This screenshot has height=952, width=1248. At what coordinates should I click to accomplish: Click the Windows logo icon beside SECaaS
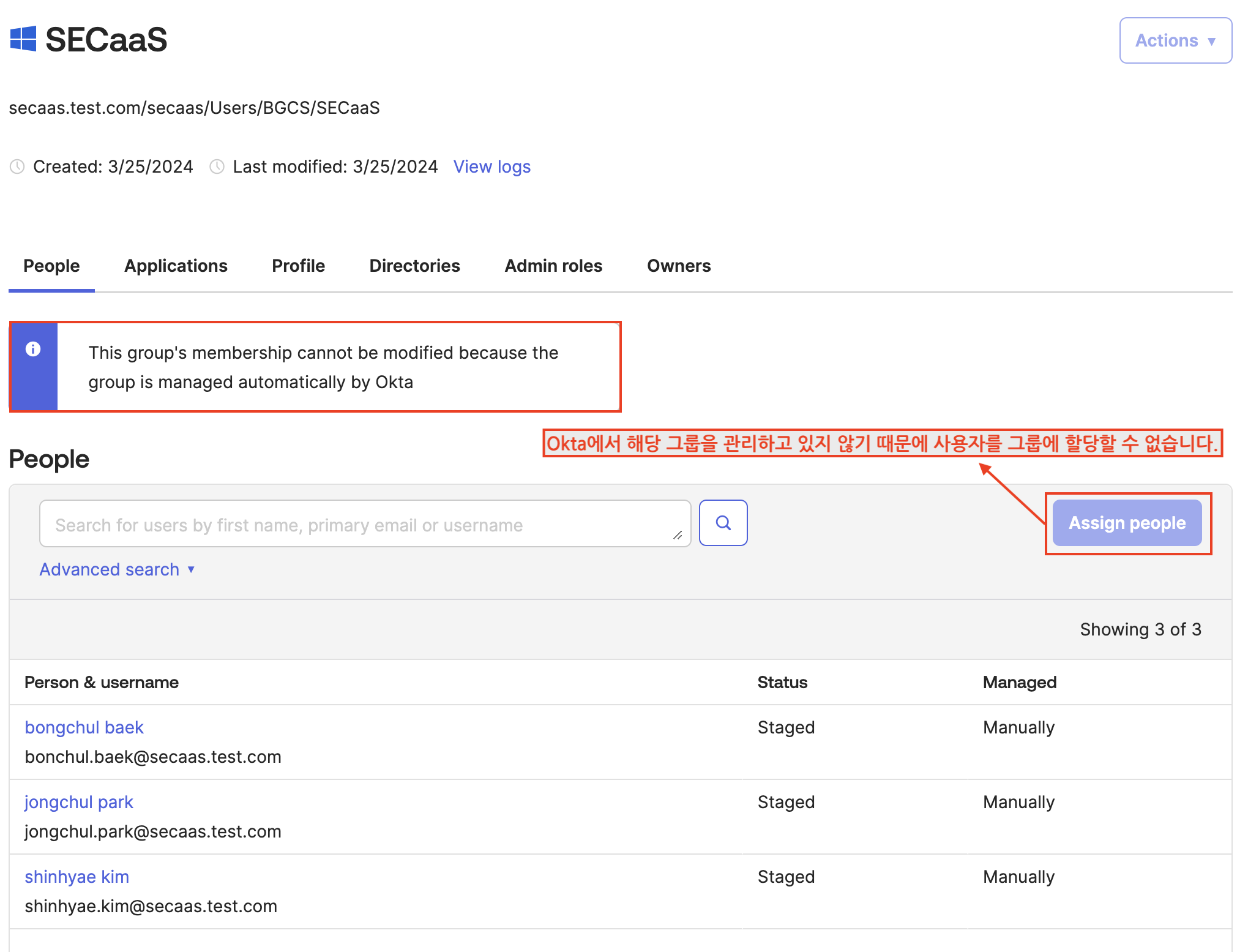(x=23, y=39)
